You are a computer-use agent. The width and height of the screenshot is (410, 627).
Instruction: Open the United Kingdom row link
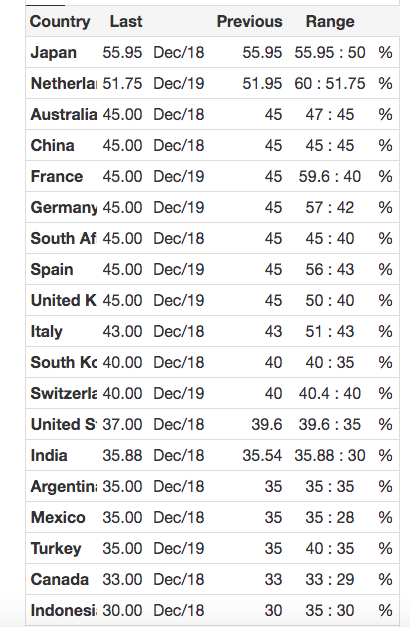64,300
